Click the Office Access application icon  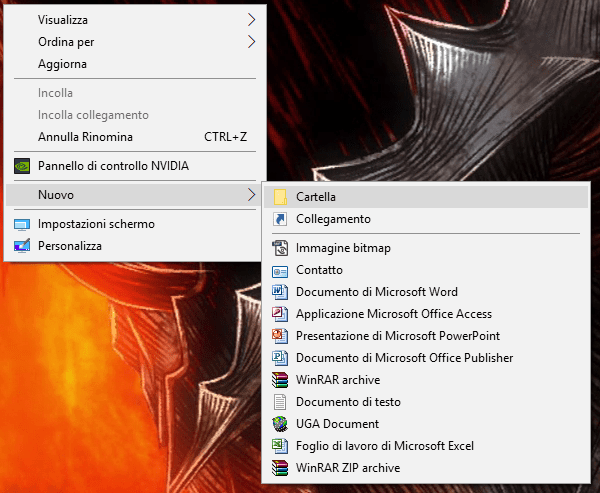coord(280,314)
